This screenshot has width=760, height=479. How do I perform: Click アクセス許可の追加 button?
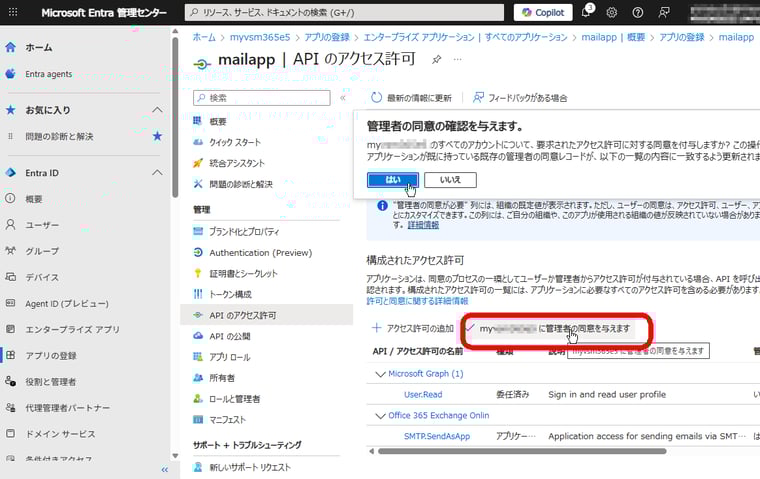point(413,328)
